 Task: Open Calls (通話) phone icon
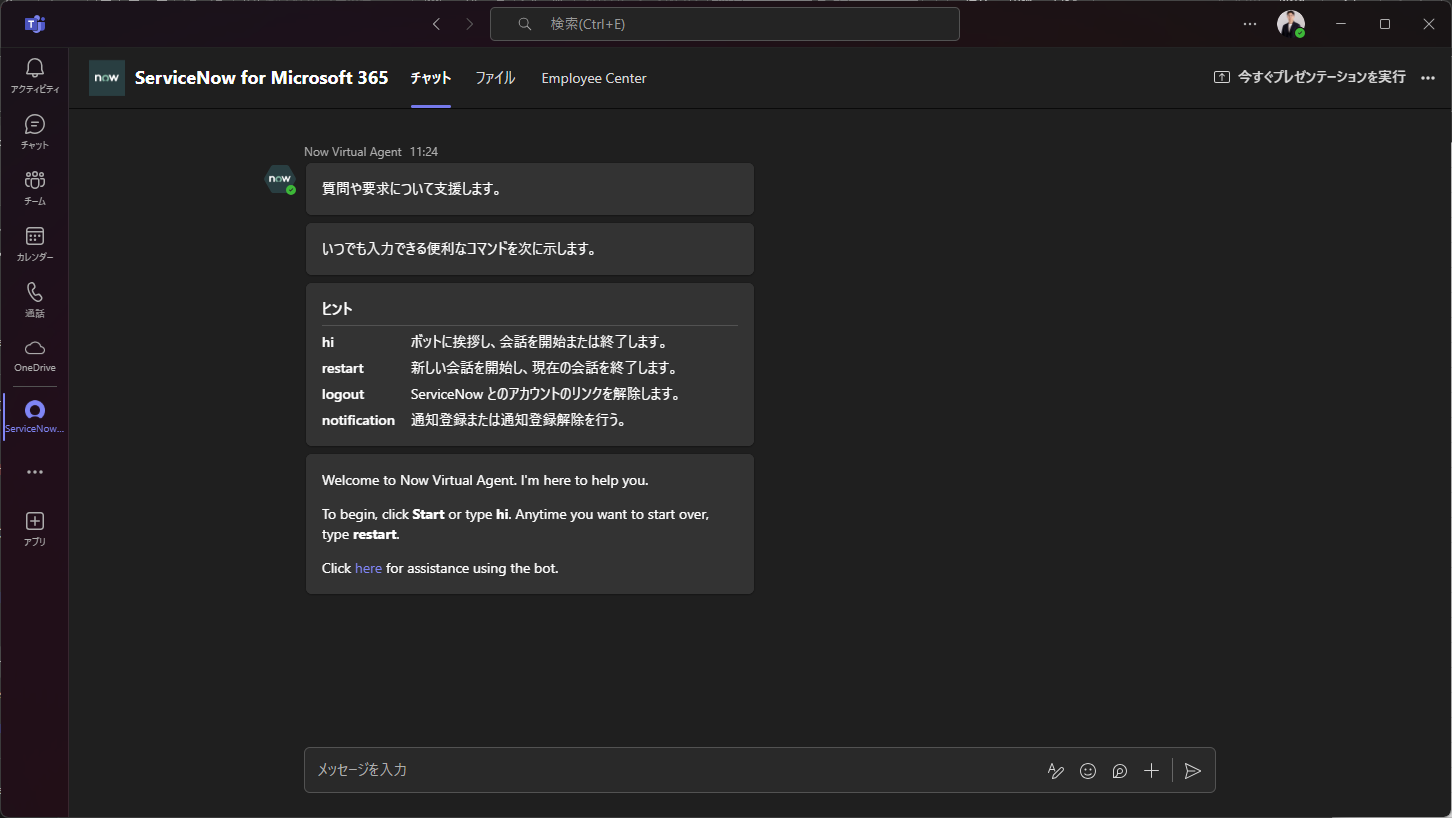coord(35,300)
